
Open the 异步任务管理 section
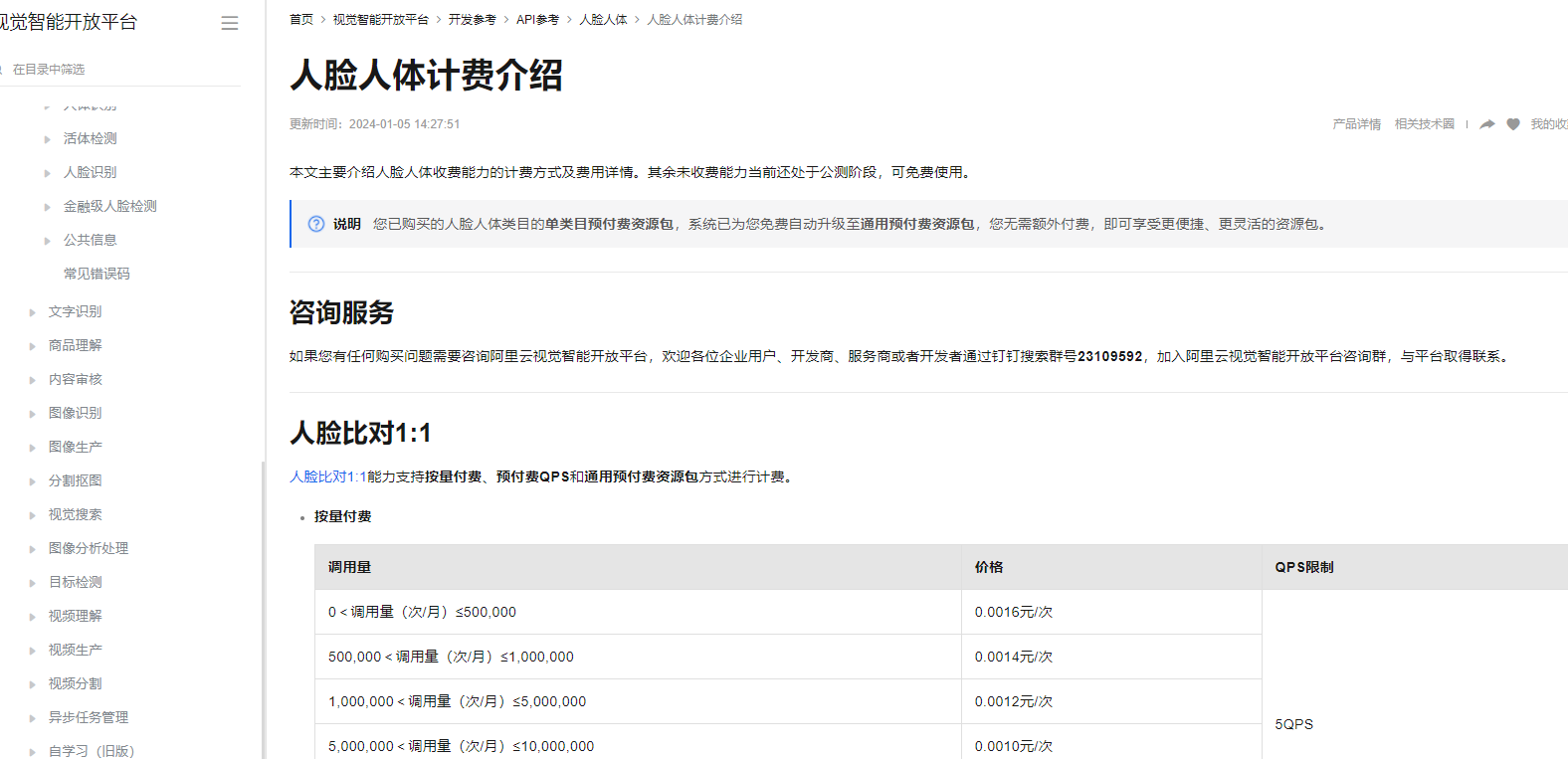89,717
